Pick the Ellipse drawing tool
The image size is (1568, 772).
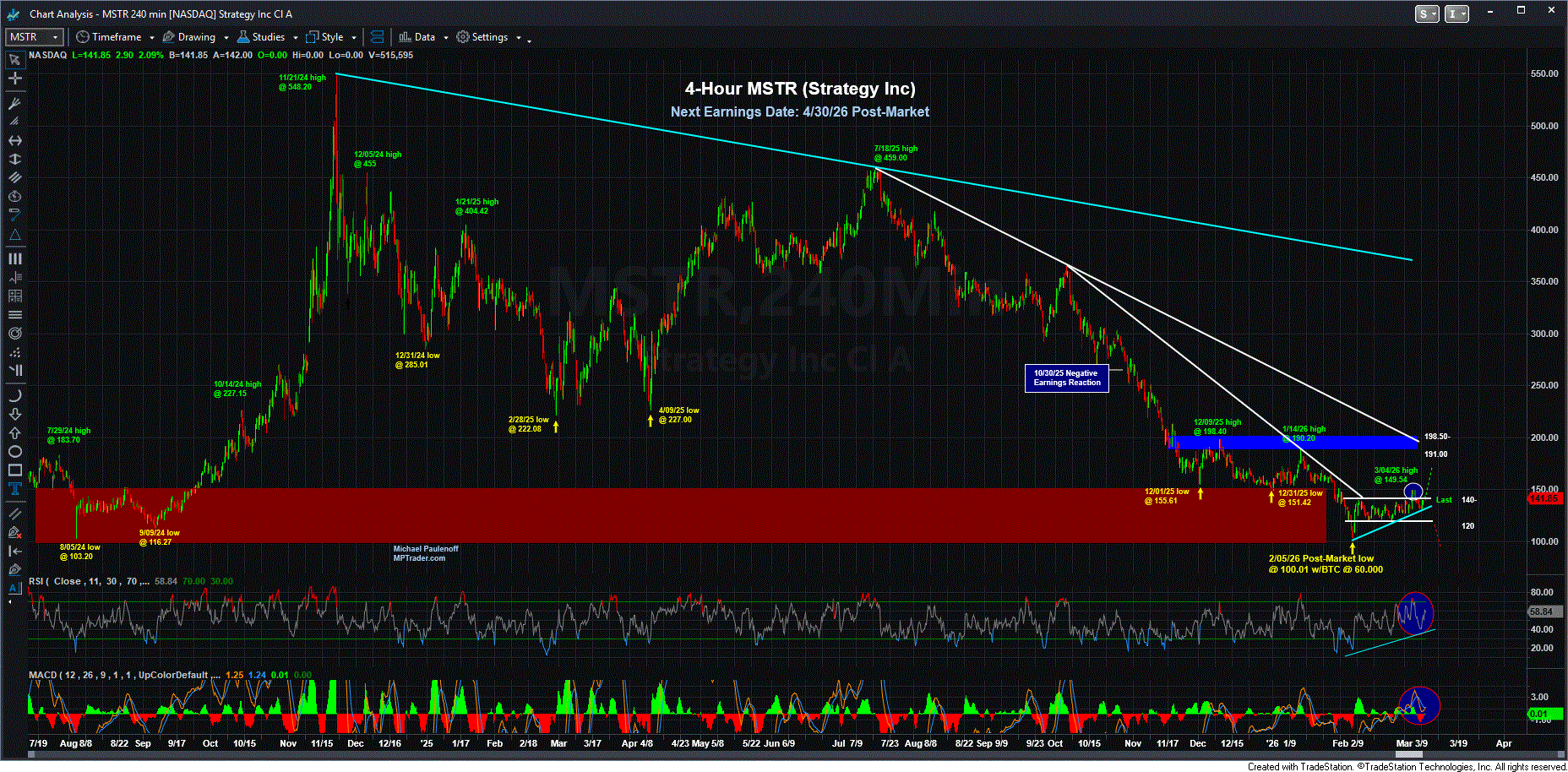pos(14,452)
